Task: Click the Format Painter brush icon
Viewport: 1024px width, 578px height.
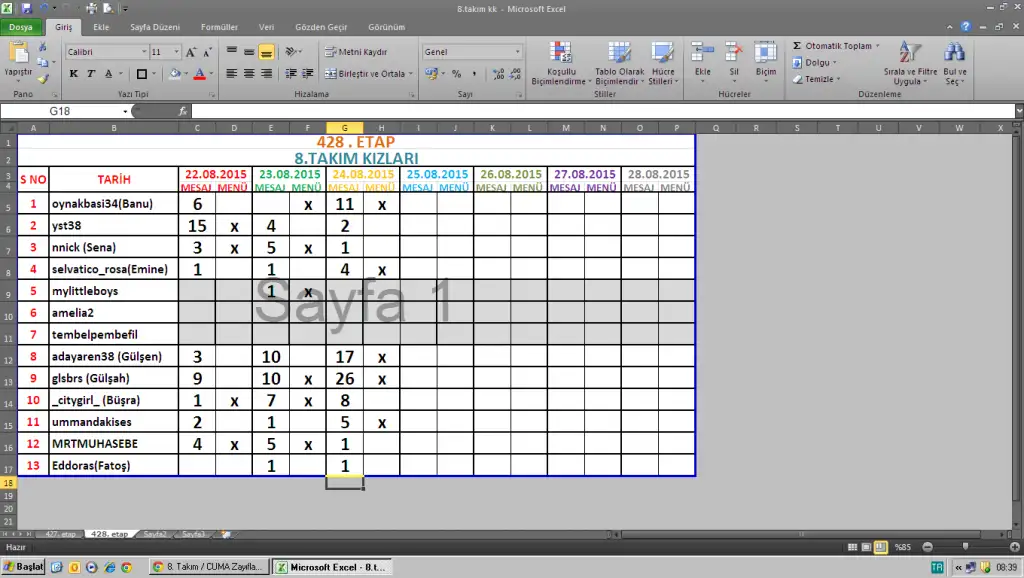Action: click(43, 78)
